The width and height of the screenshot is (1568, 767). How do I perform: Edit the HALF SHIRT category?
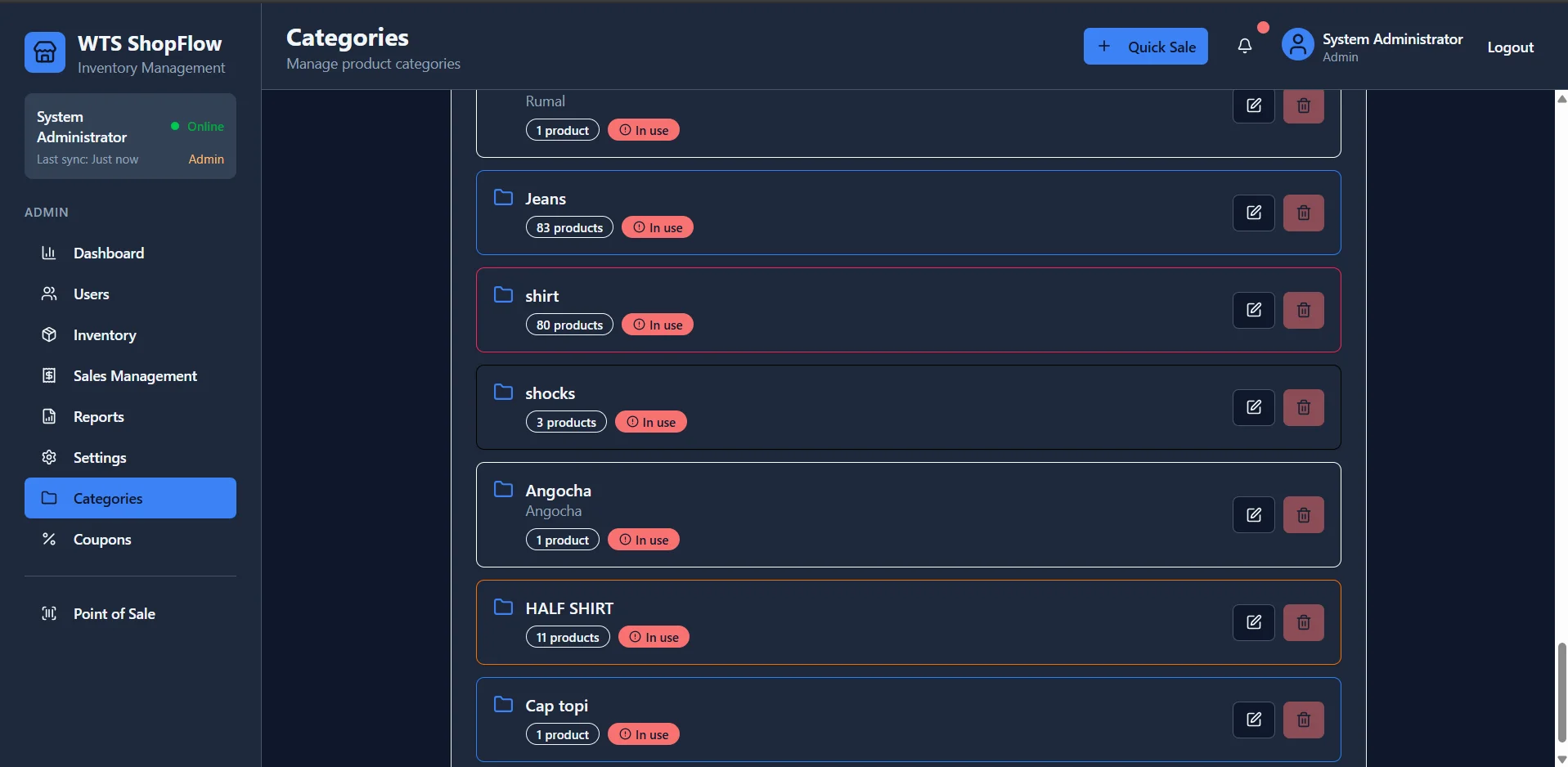1253,622
